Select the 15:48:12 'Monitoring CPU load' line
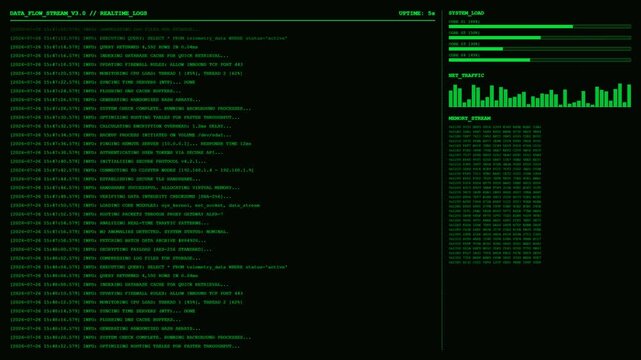 point(126,302)
